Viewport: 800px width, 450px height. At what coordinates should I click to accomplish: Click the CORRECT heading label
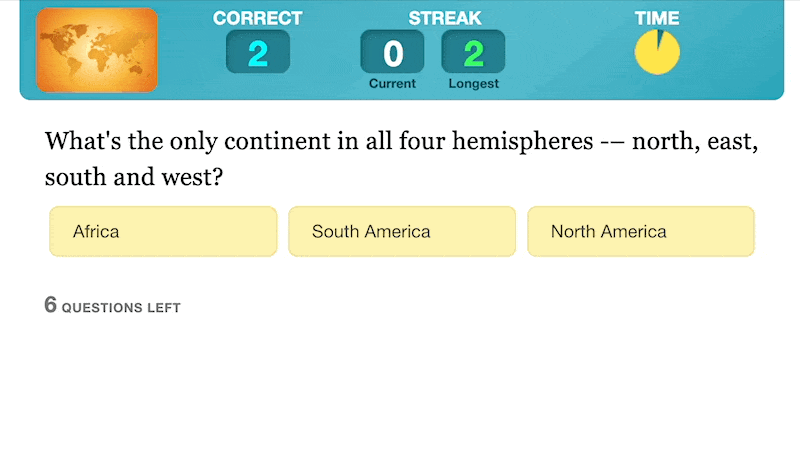point(257,18)
